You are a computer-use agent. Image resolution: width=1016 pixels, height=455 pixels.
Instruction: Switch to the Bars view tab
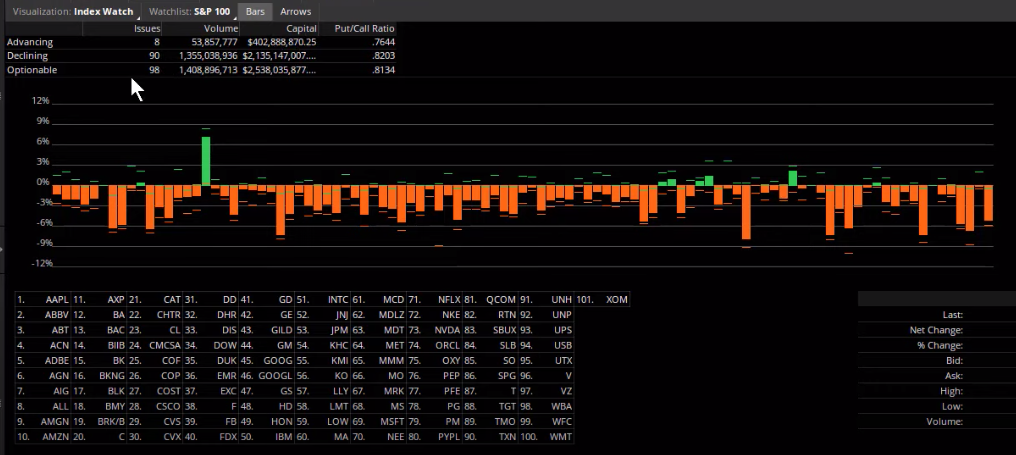point(255,11)
